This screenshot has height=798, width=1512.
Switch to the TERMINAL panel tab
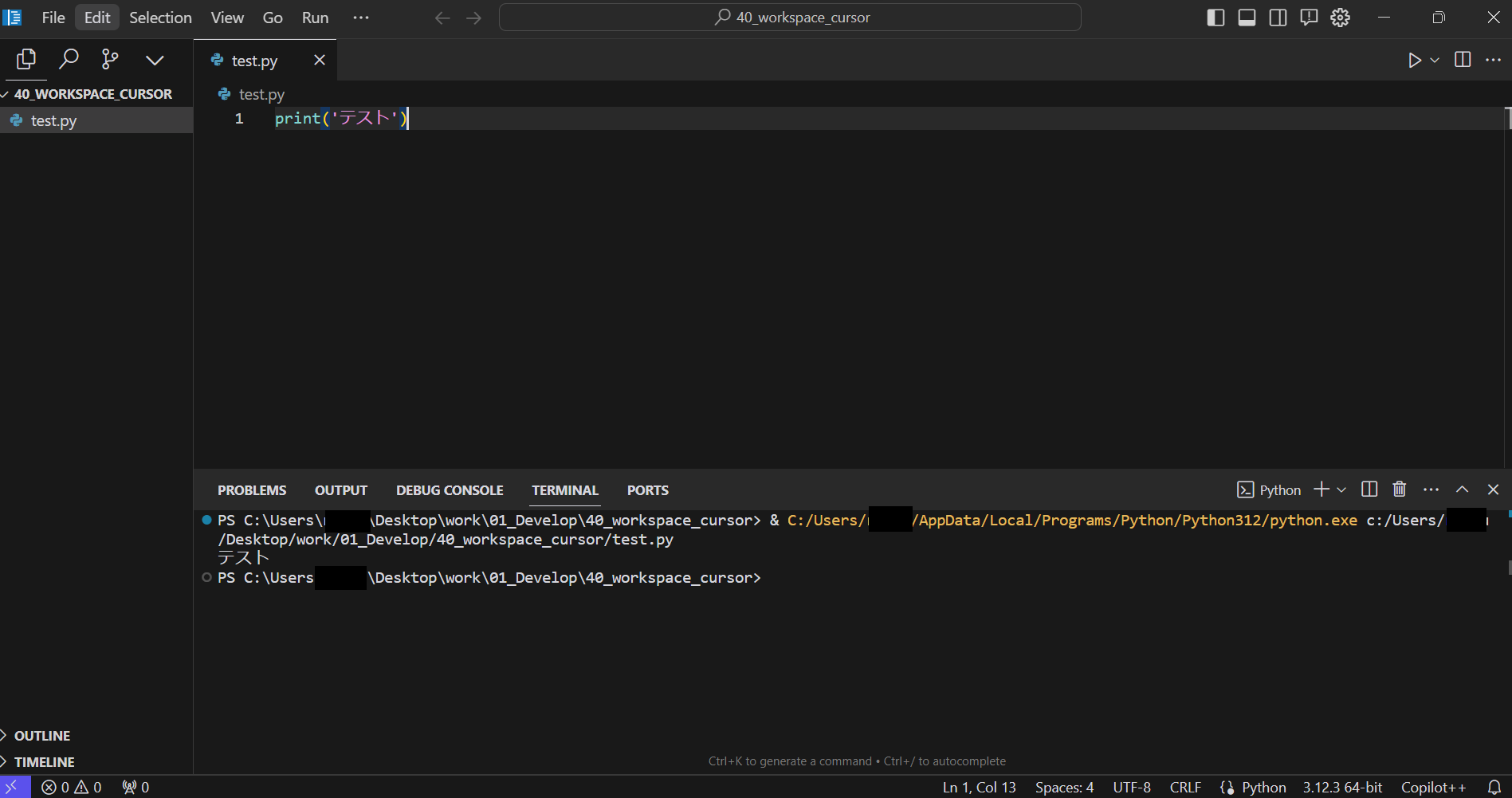[565, 490]
